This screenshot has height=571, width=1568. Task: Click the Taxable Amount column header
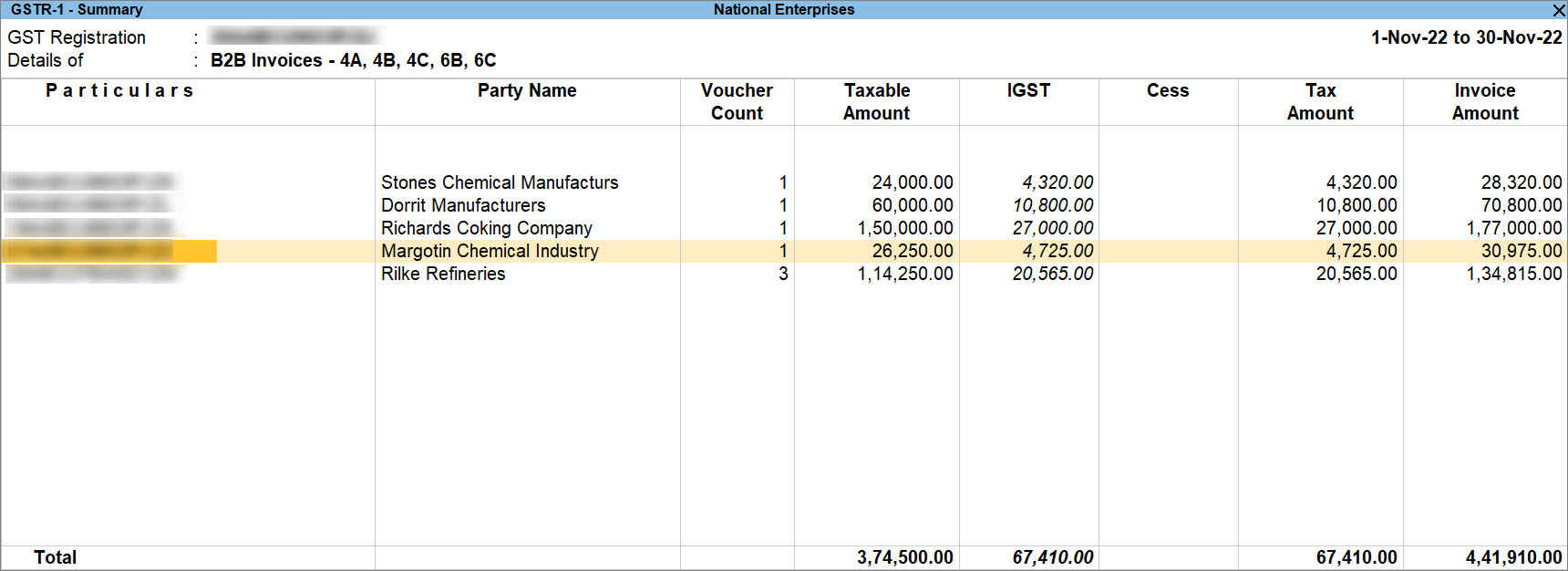click(876, 101)
